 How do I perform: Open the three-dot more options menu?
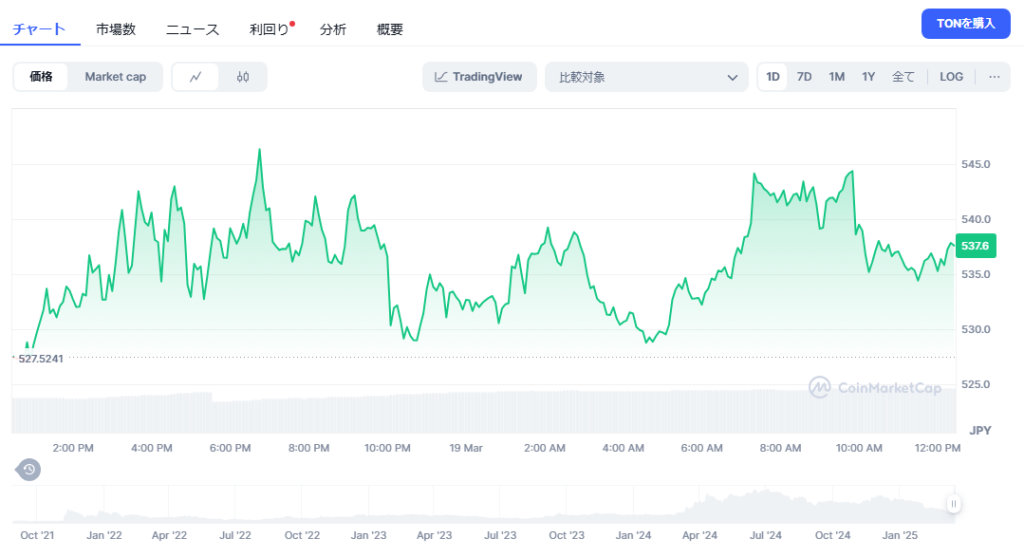[993, 77]
